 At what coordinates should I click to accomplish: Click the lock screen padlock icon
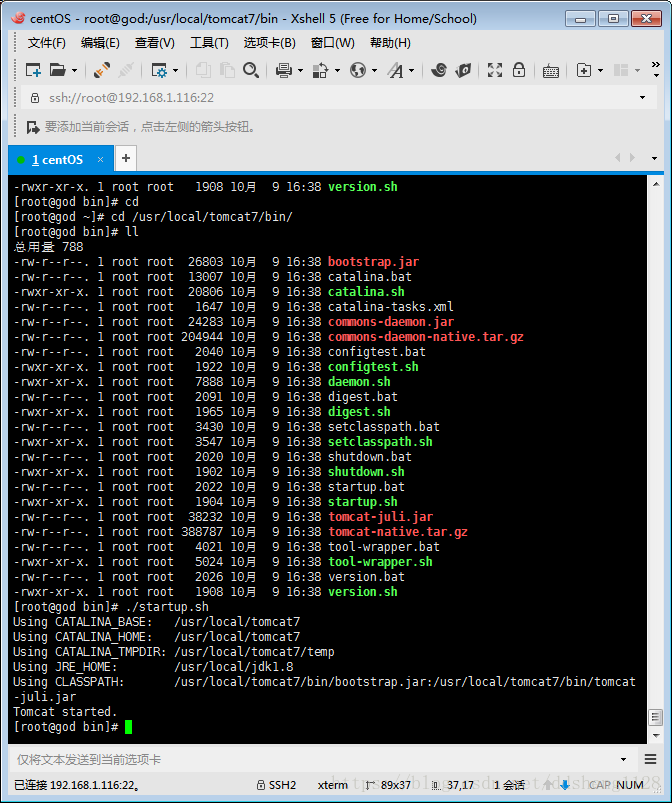pos(519,70)
